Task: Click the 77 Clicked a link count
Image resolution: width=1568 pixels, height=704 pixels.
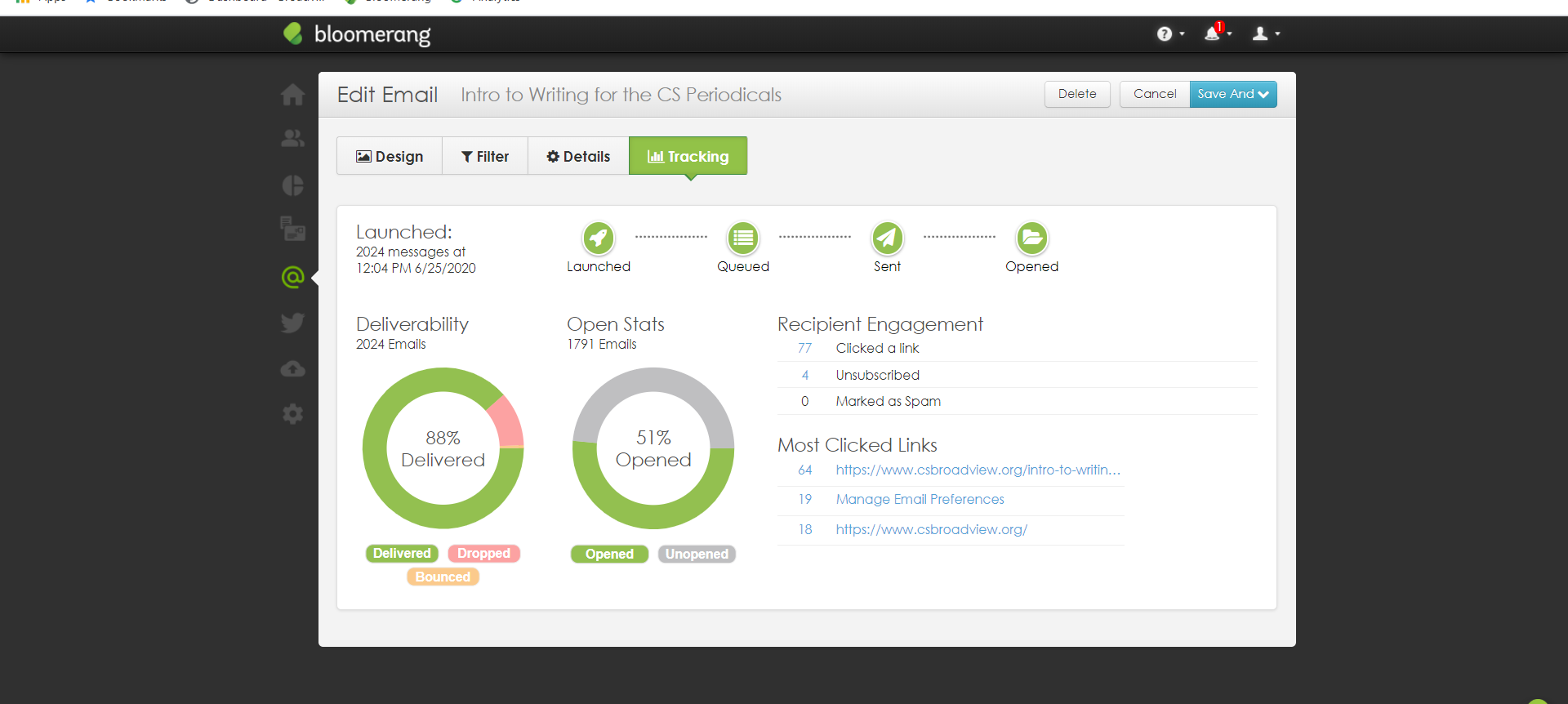Action: click(804, 348)
